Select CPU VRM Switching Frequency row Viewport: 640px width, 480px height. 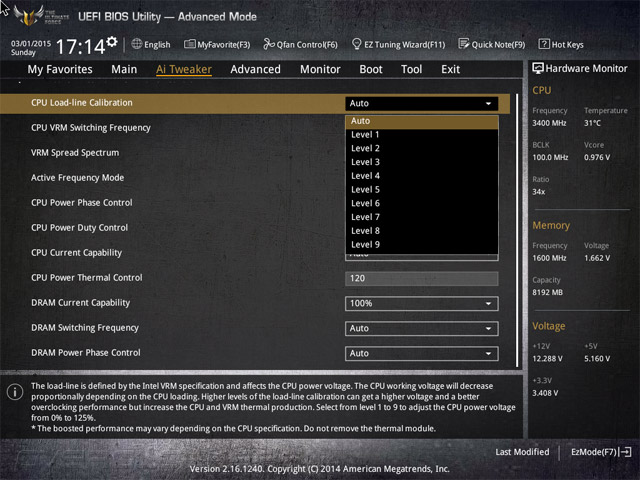pyautogui.click(x=91, y=128)
